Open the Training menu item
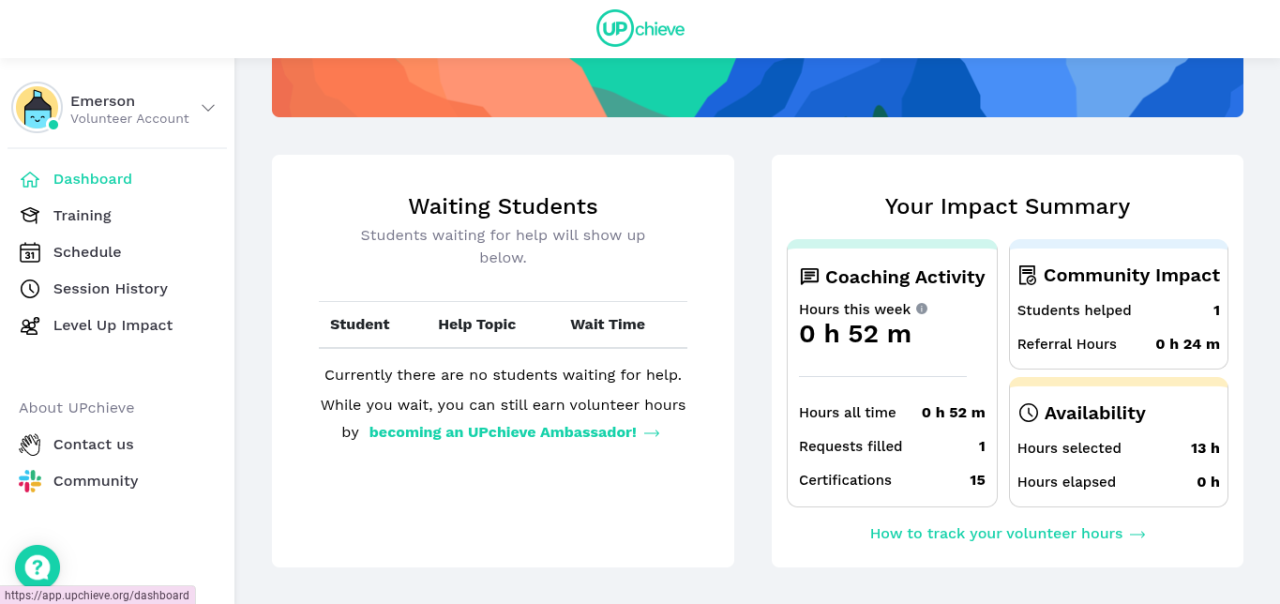This screenshot has height=604, width=1280. point(82,216)
